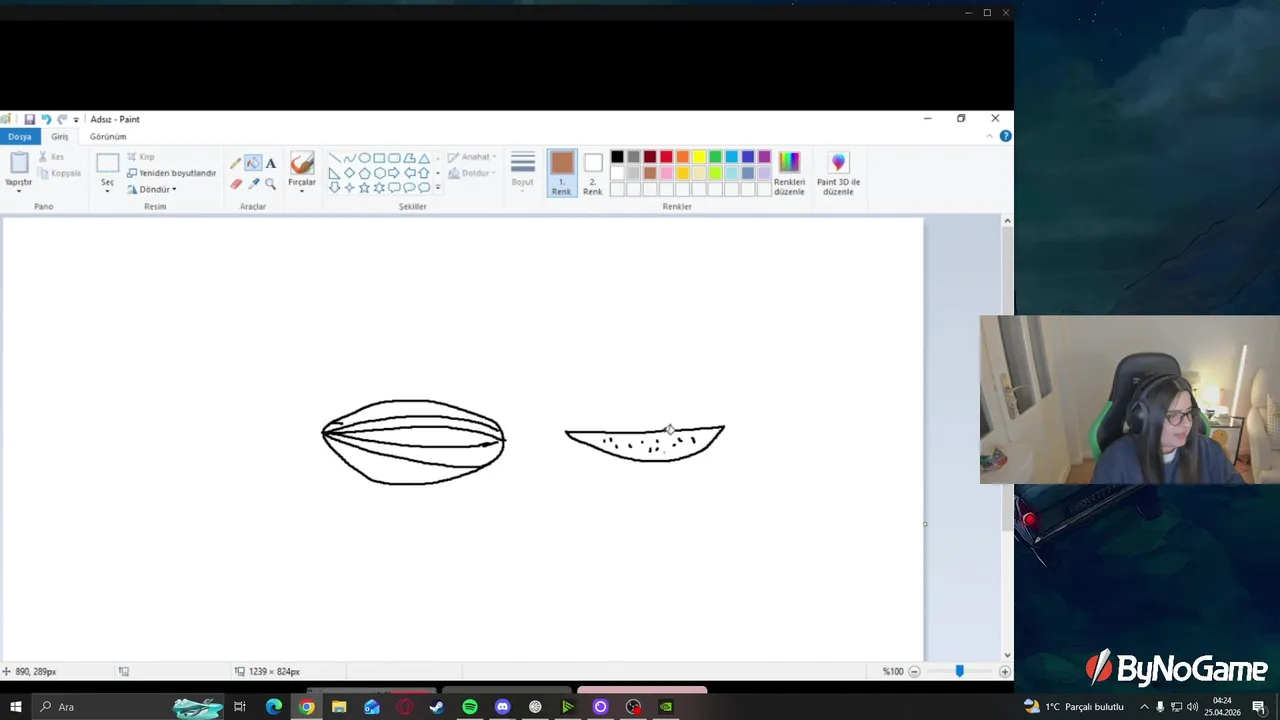Click the Kopyala (Copy) button
Screen dimensions: 1280x720
tap(59, 173)
